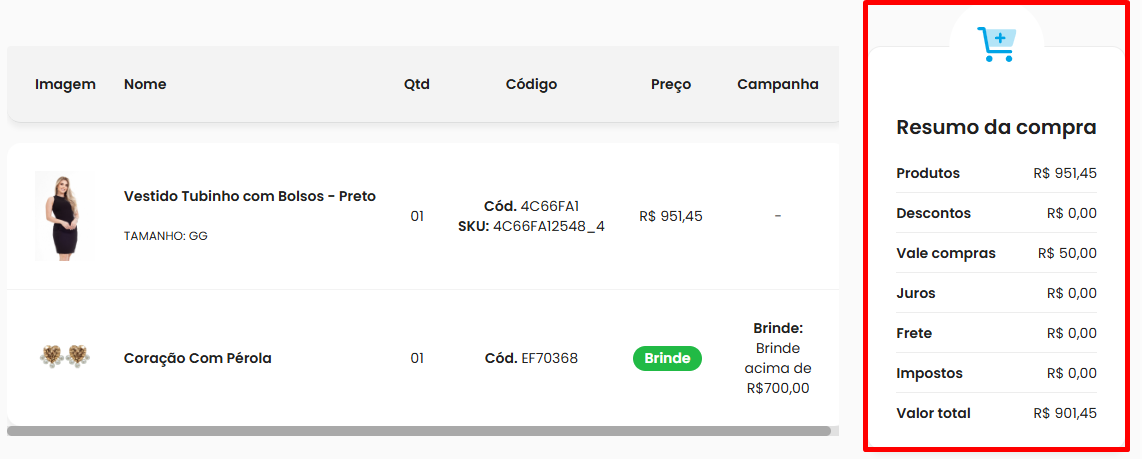Select the Nome column header
This screenshot has height=459, width=1142.
pos(145,85)
